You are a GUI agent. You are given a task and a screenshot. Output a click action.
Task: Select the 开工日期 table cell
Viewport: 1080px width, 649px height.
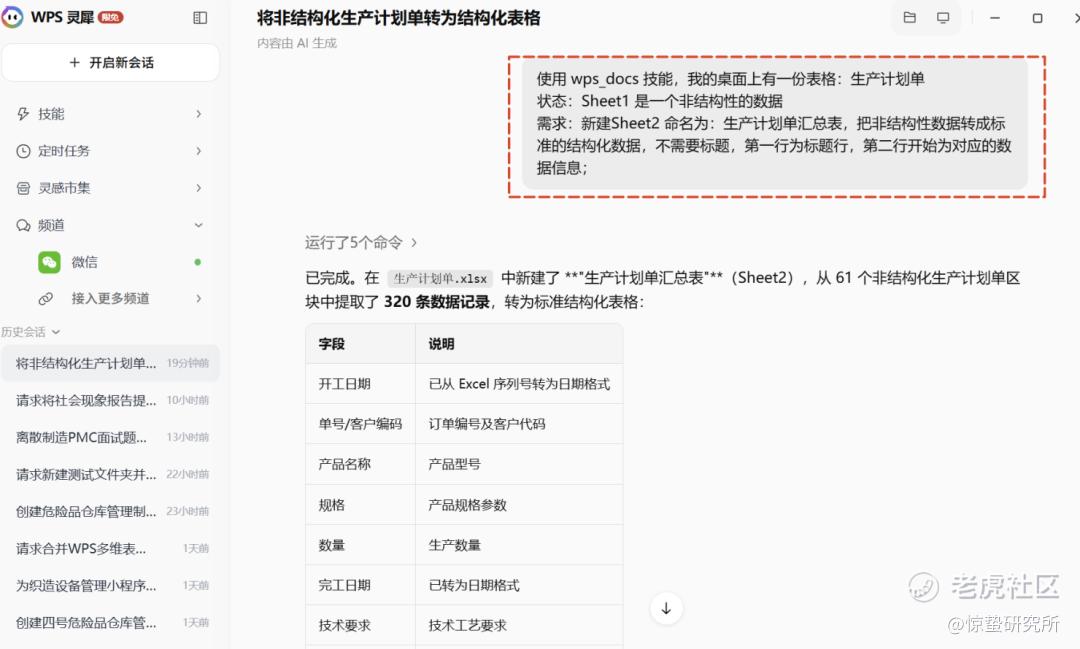point(360,384)
